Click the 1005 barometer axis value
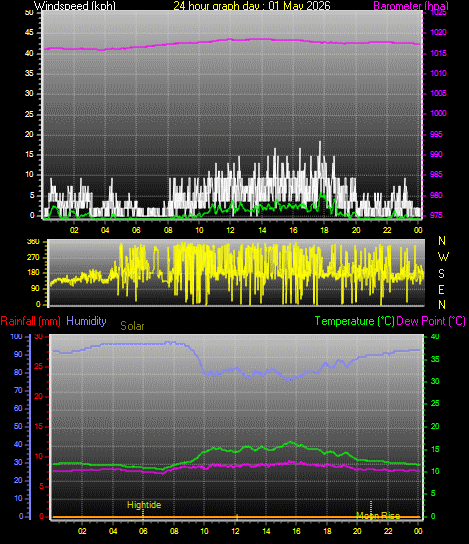Viewport: 469px width, 544px height. click(439, 93)
